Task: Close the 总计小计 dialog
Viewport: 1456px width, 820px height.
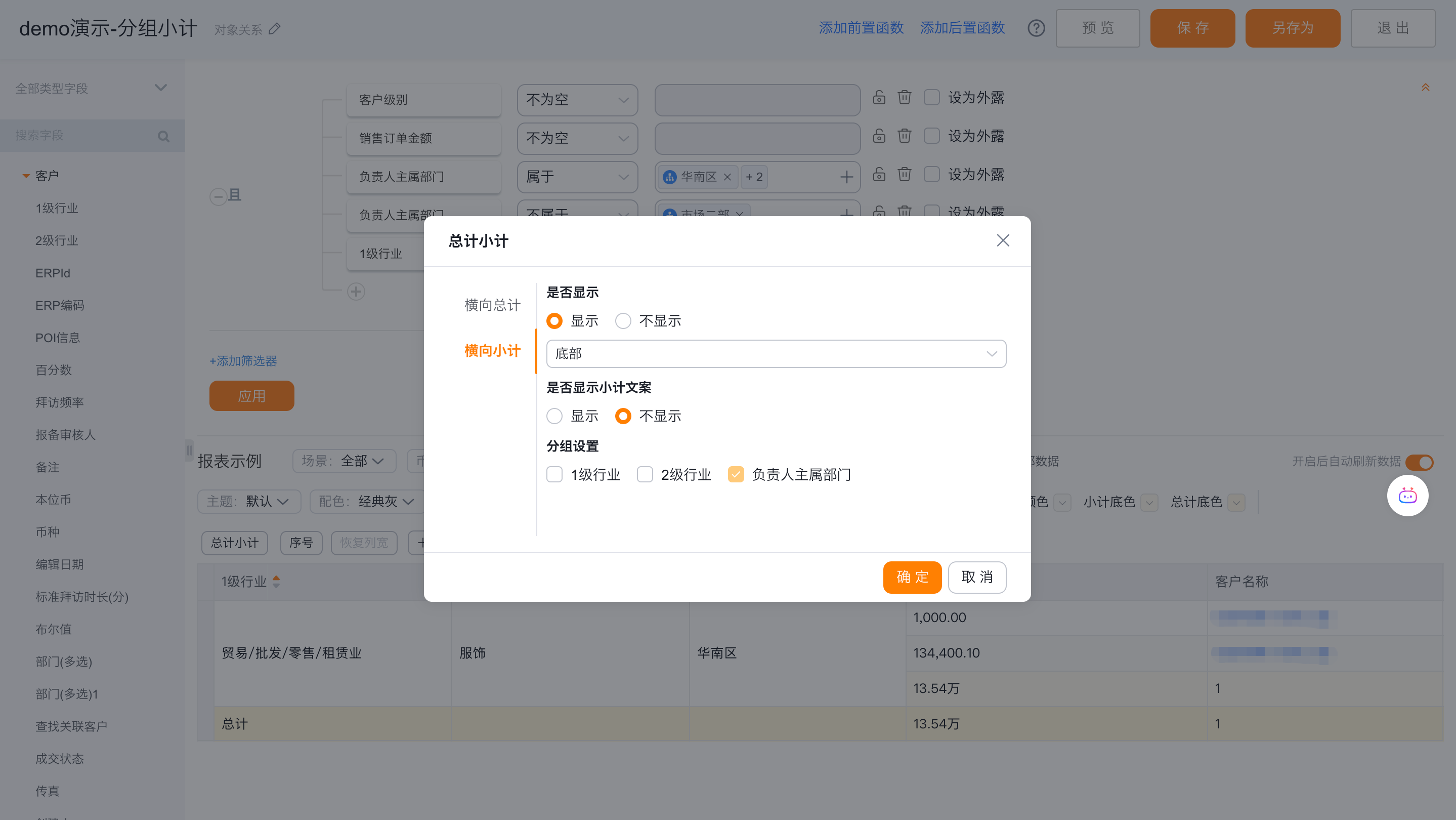Action: tap(1003, 241)
